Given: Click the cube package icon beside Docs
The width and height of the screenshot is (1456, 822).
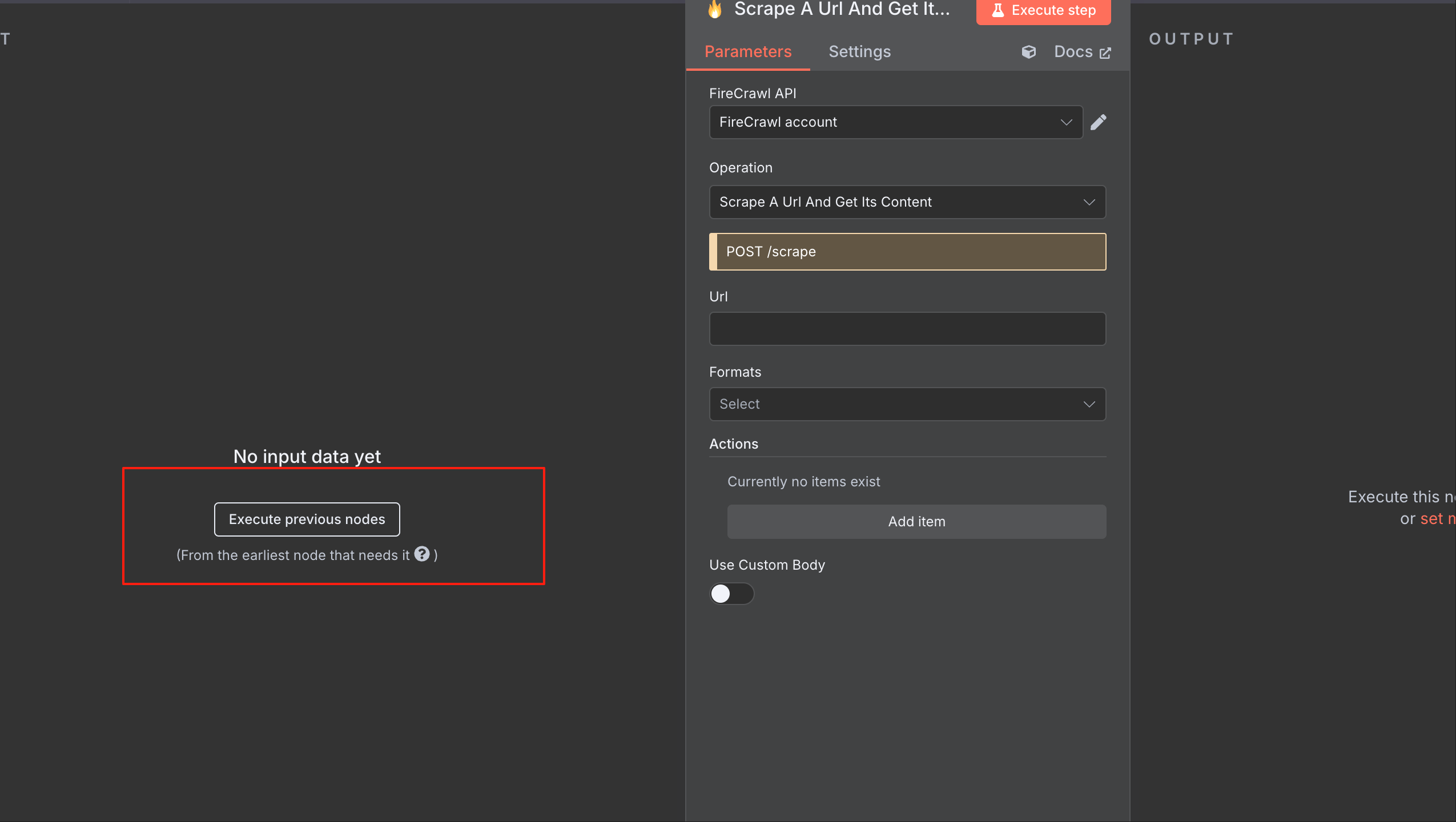Looking at the screenshot, I should pos(1028,52).
